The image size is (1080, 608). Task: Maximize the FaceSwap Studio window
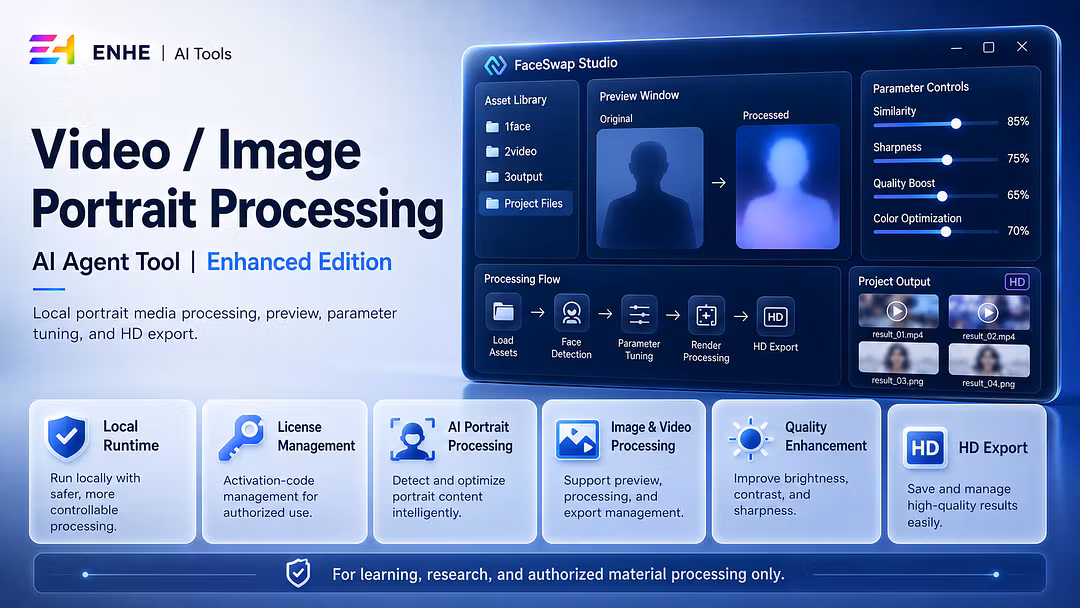coord(988,47)
